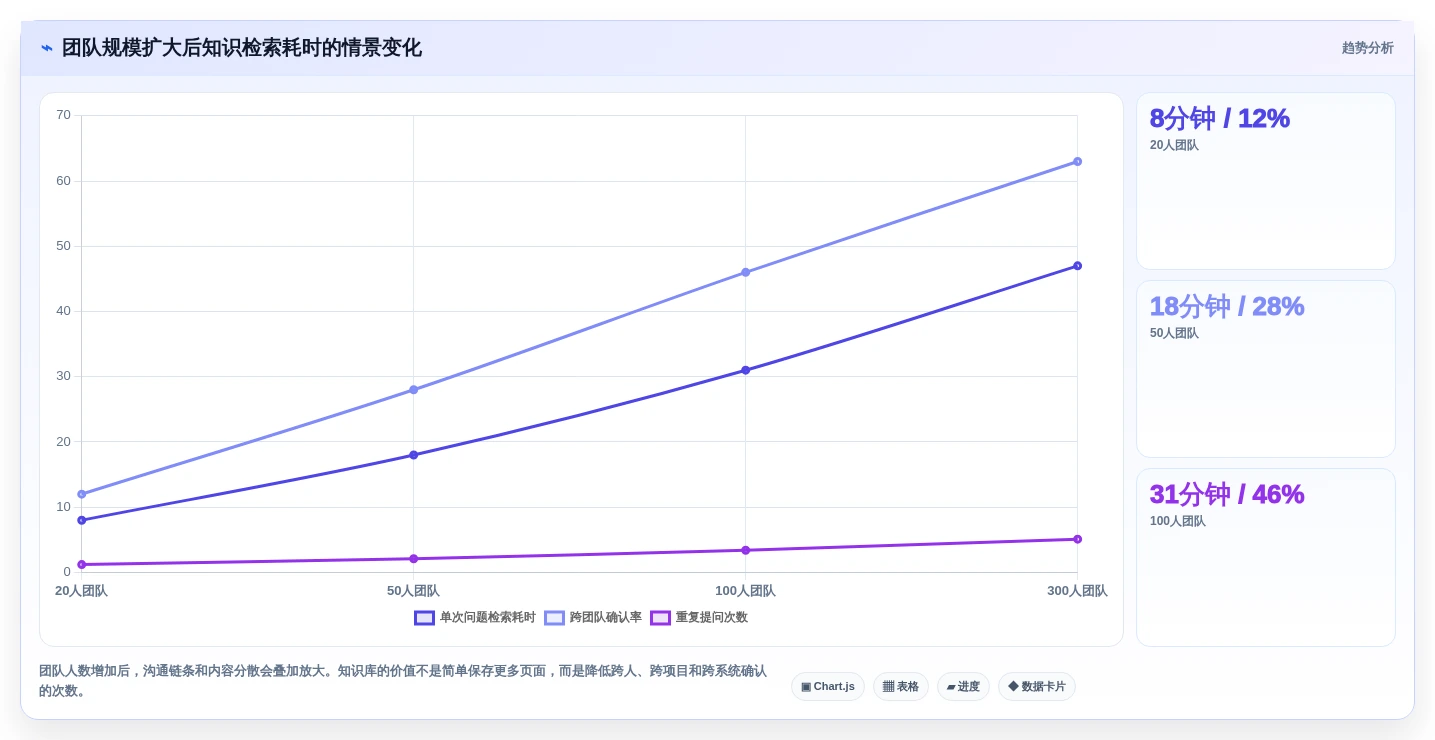Image resolution: width=1435 pixels, height=740 pixels.
Task: Click the 重复提问次数 point at 300人团队
Action: (1077, 539)
